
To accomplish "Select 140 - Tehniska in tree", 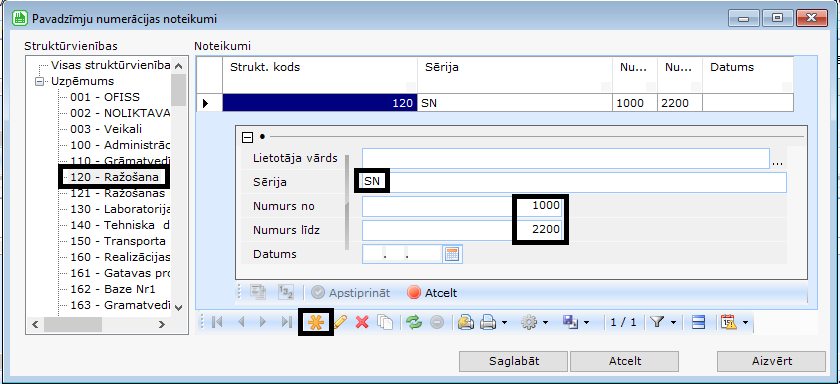I will [120, 225].
